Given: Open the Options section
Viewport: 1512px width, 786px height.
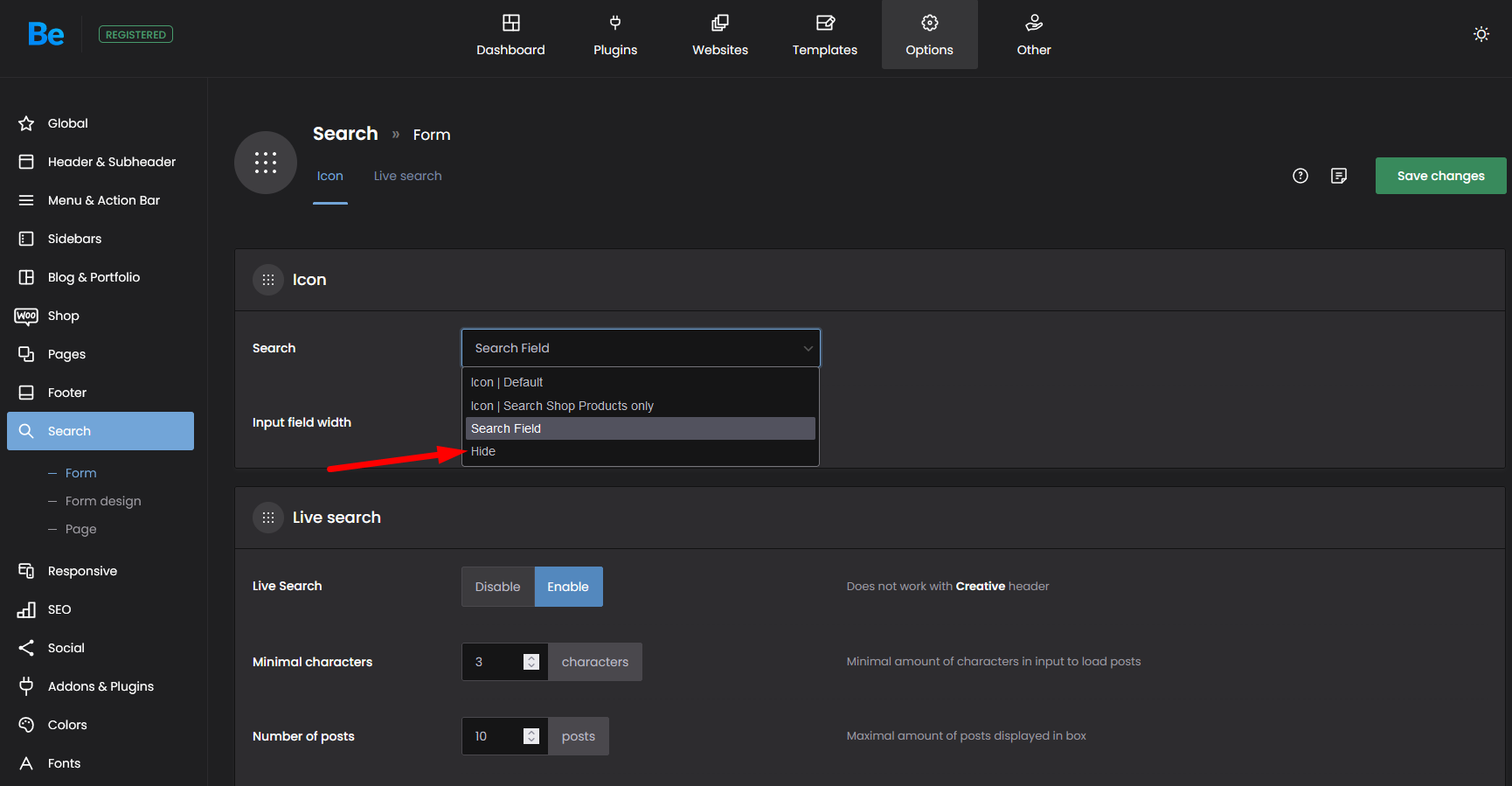Looking at the screenshot, I should (930, 35).
